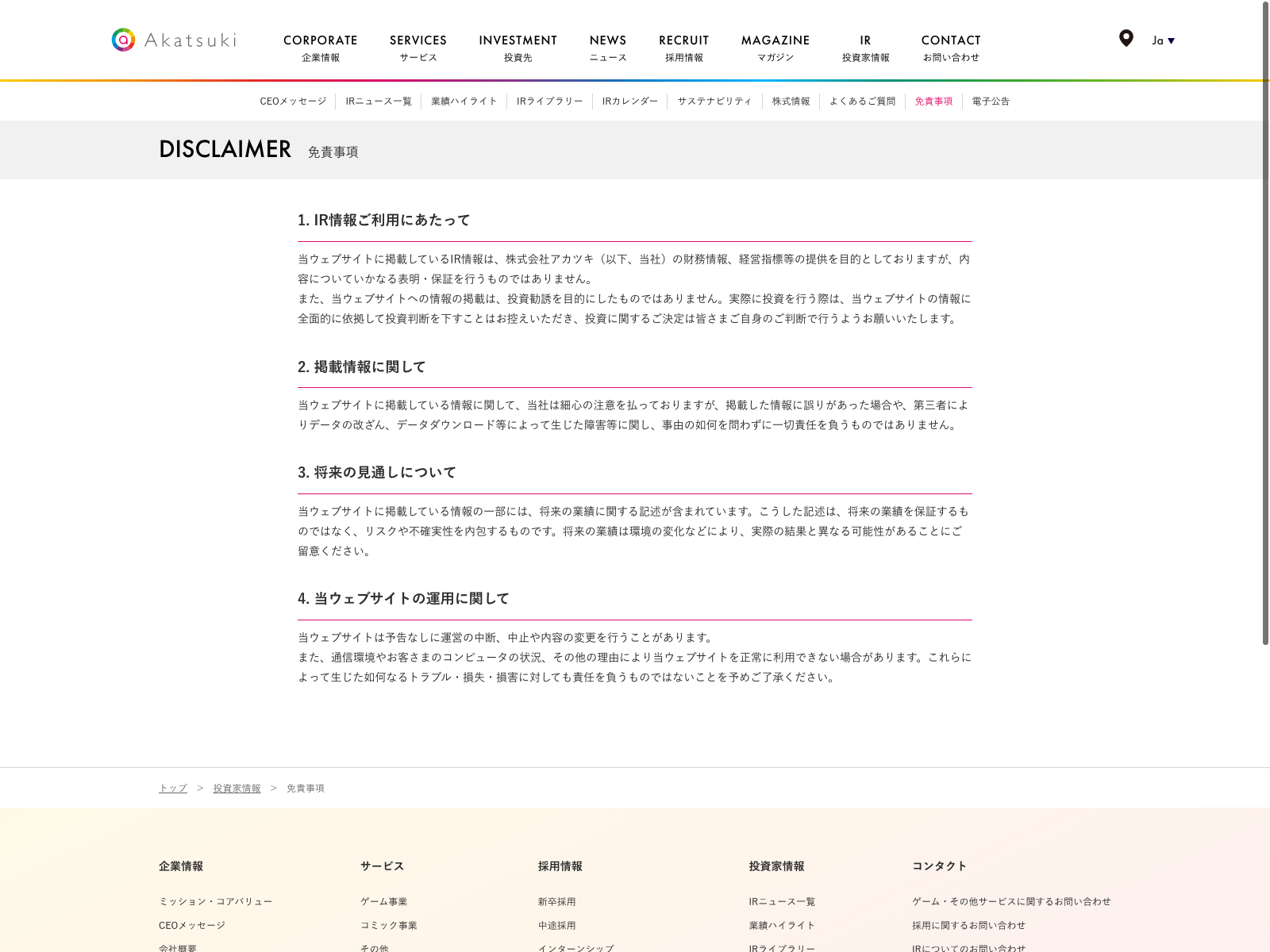Open the CORPORATE menu
Viewport: 1270px width, 952px height.
tap(320, 47)
